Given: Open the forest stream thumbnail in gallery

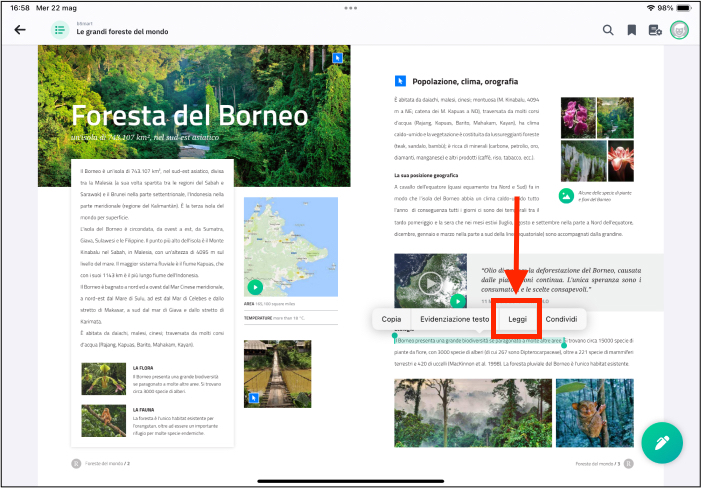Looking at the screenshot, I should (x=615, y=118).
